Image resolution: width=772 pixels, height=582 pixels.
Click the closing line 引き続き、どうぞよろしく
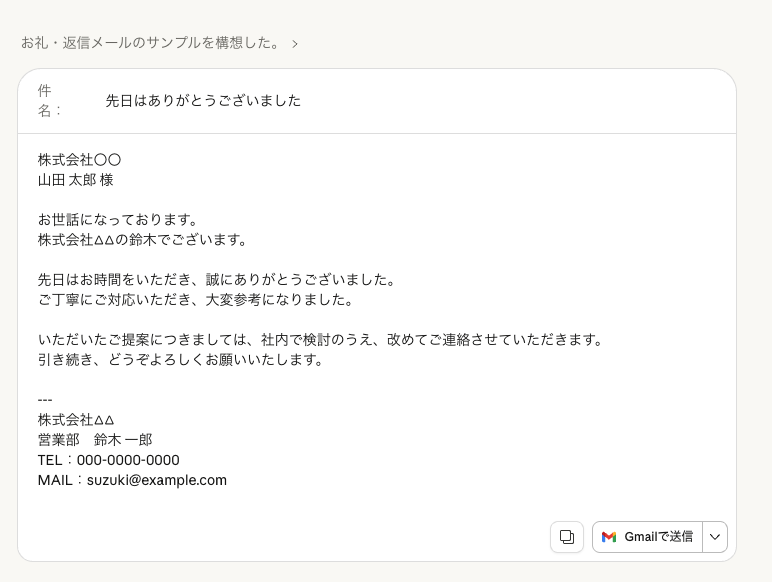click(182, 360)
